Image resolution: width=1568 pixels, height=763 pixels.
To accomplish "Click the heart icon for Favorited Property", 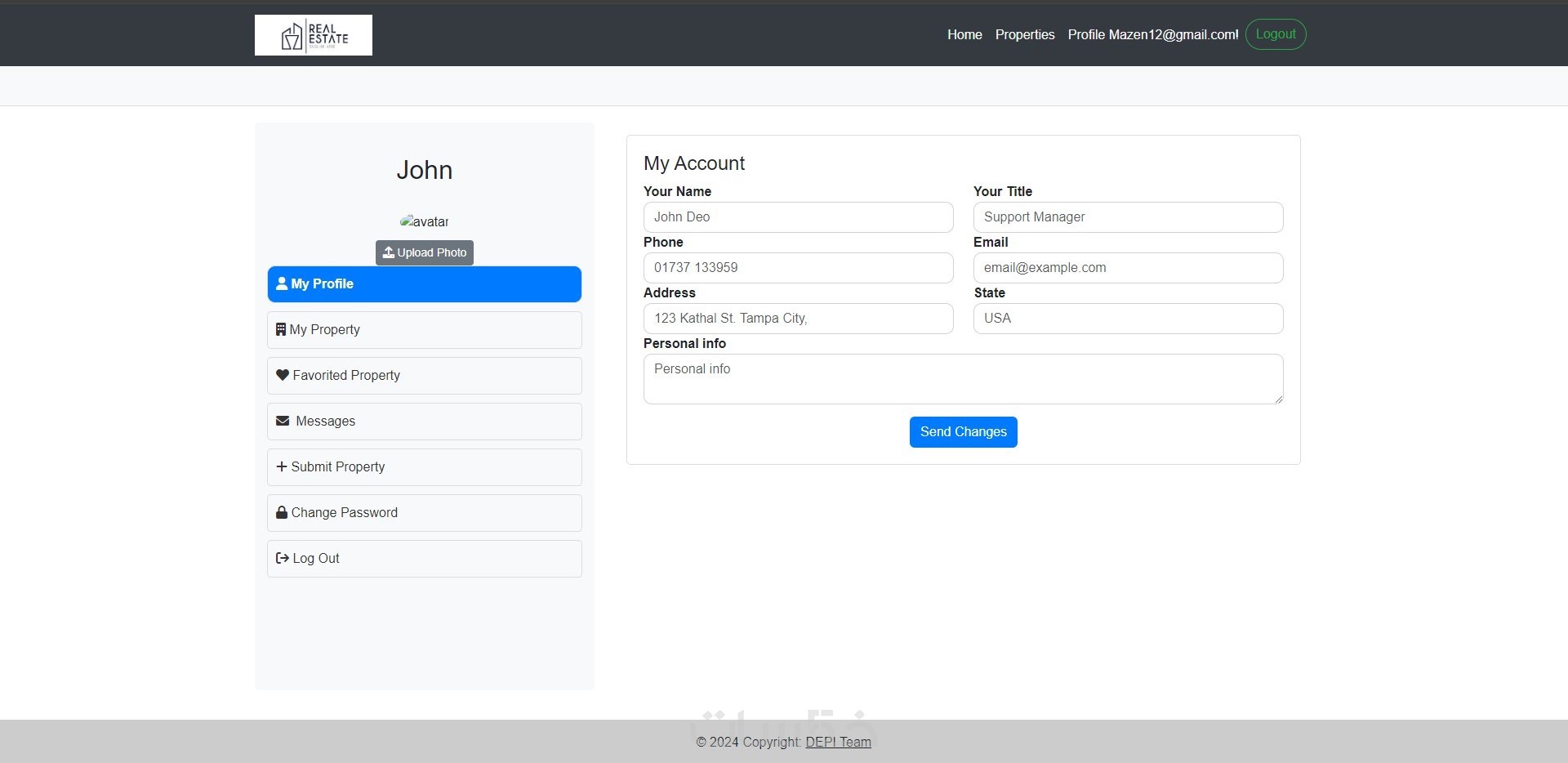I will [283, 375].
